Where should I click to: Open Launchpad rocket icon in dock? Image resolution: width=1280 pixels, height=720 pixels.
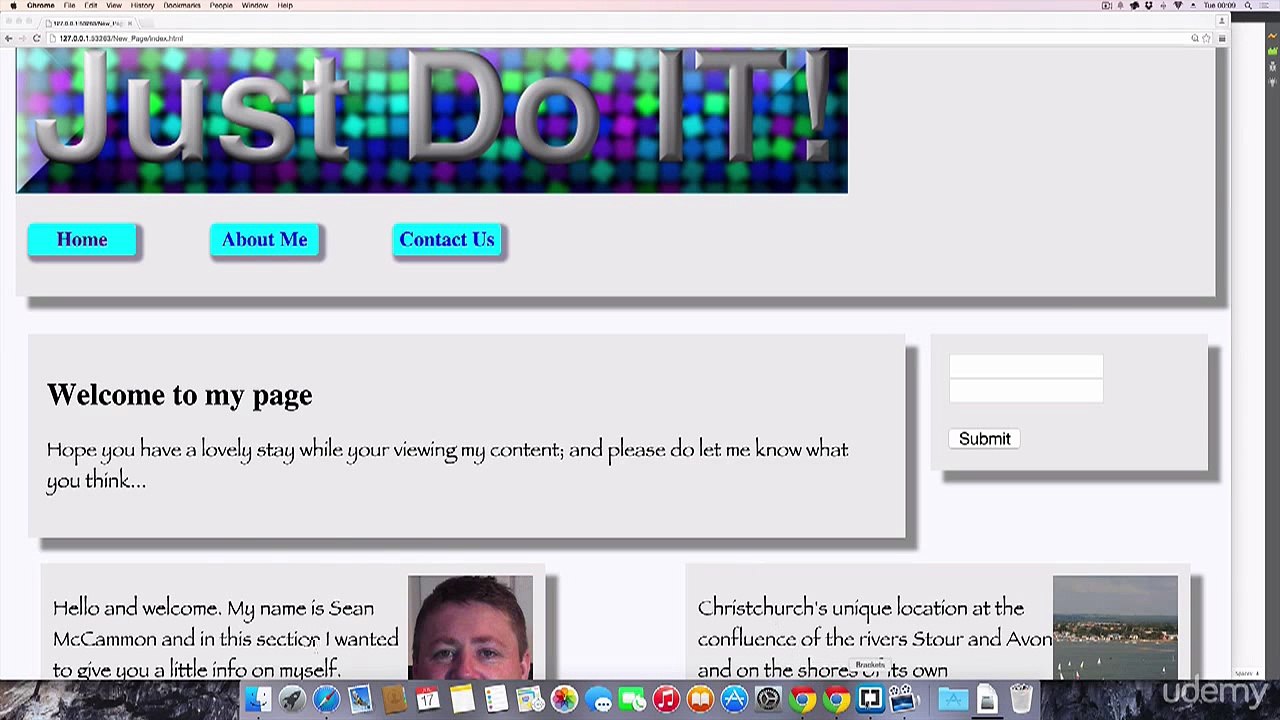point(292,699)
